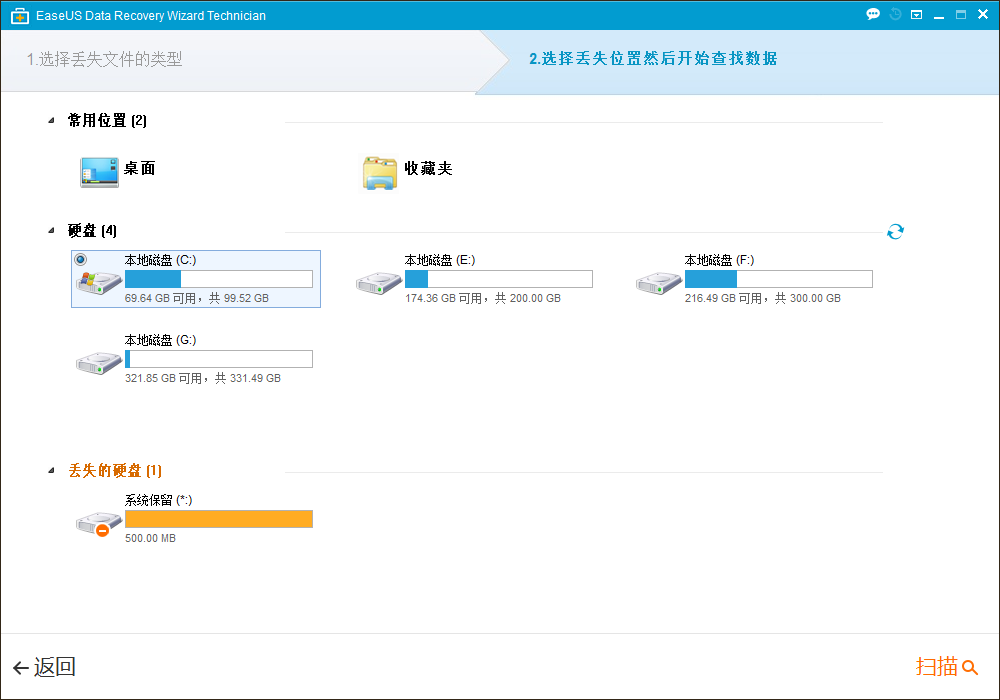This screenshot has width=1000, height=700.
Task: Click the EaseUS app logo icon
Action: [x=20, y=16]
